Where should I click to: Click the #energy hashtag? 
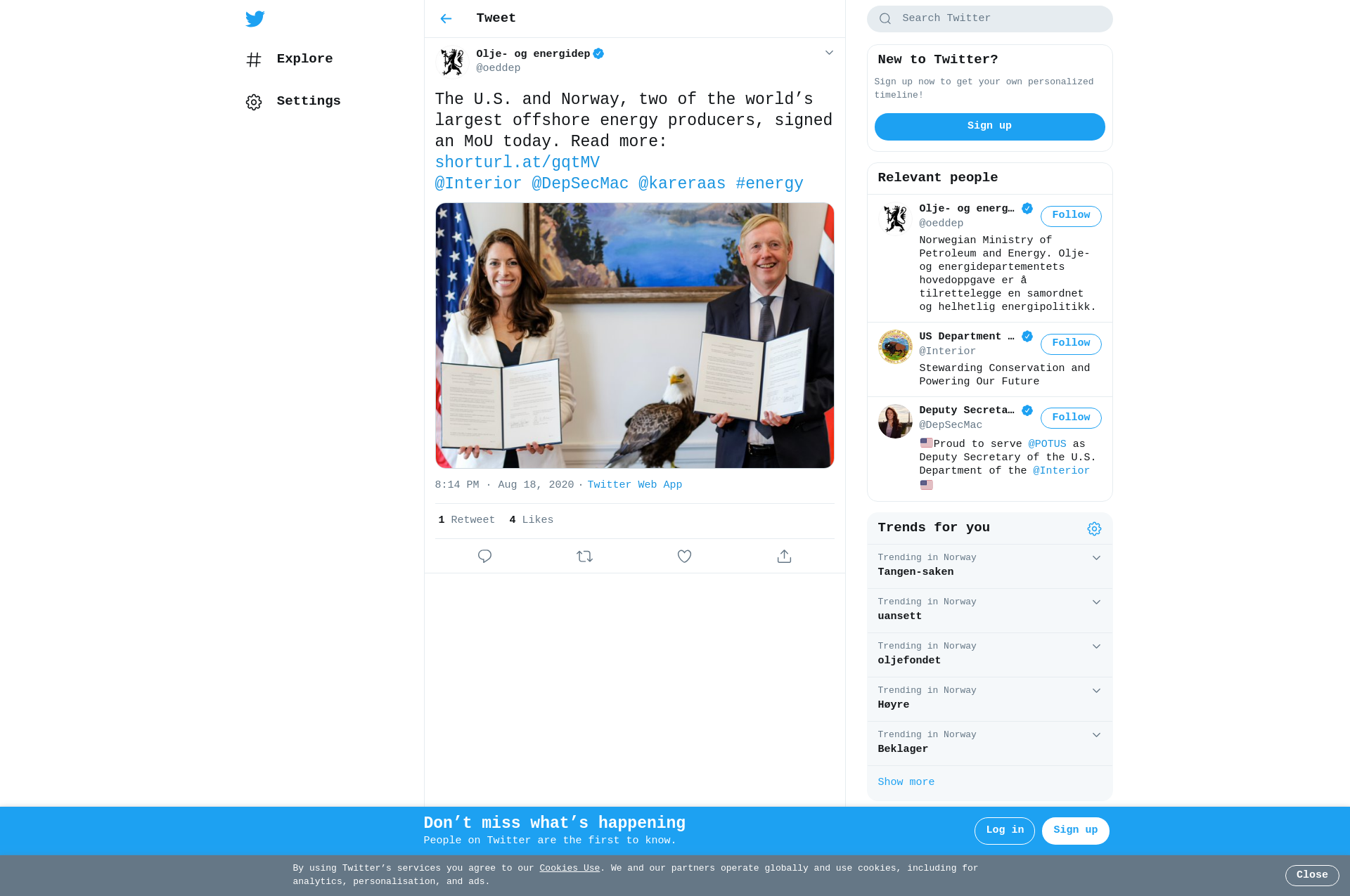(769, 184)
